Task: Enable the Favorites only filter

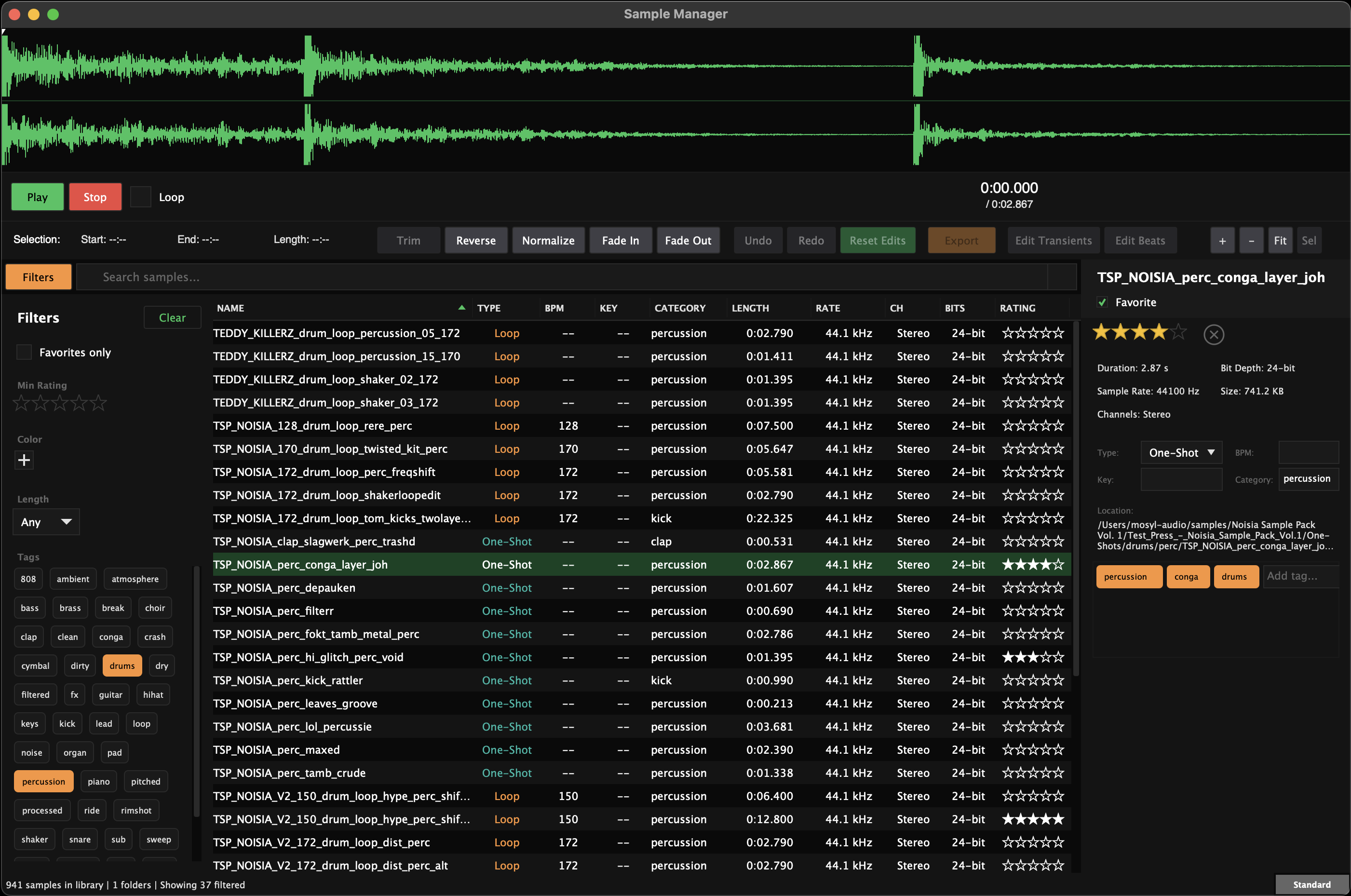Action: [x=24, y=352]
